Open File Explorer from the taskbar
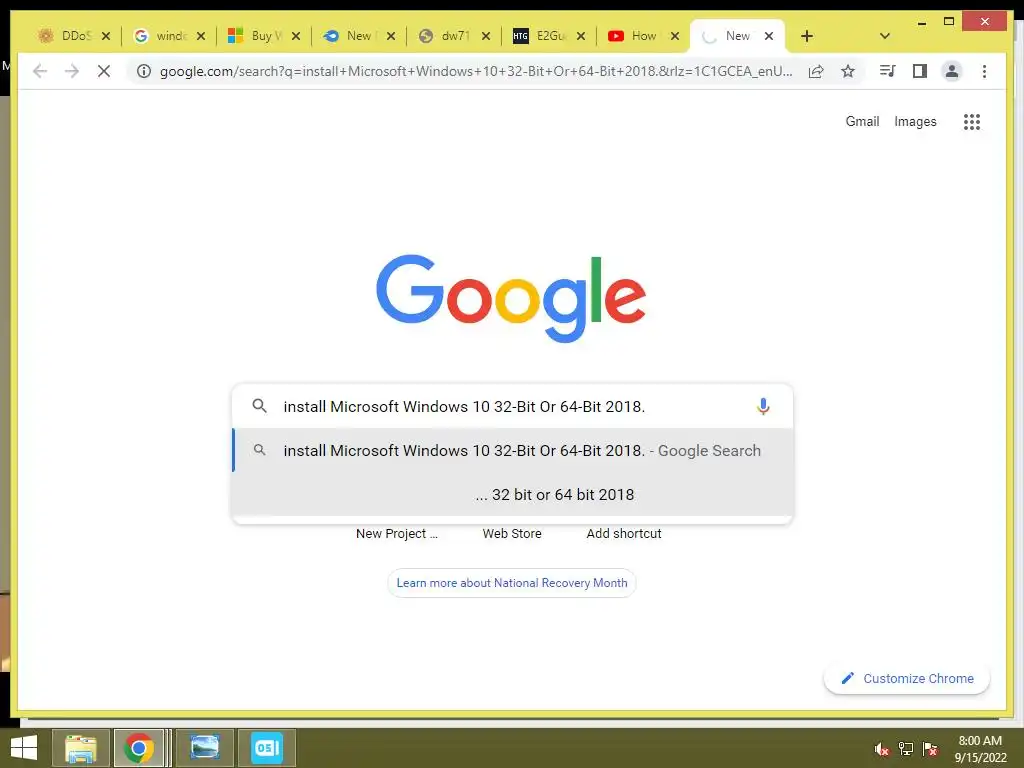The image size is (1024, 768). coord(81,748)
